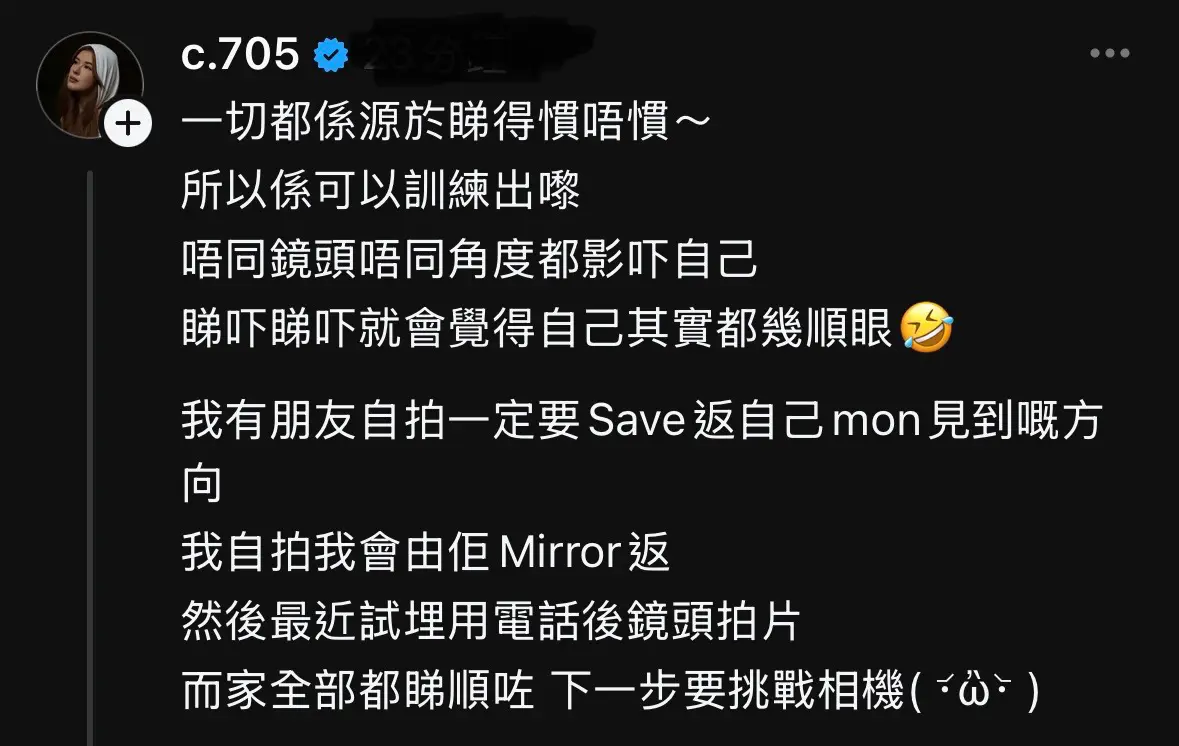
Task: Click the line 所以係可以訓練出嚟
Action: coord(380,190)
